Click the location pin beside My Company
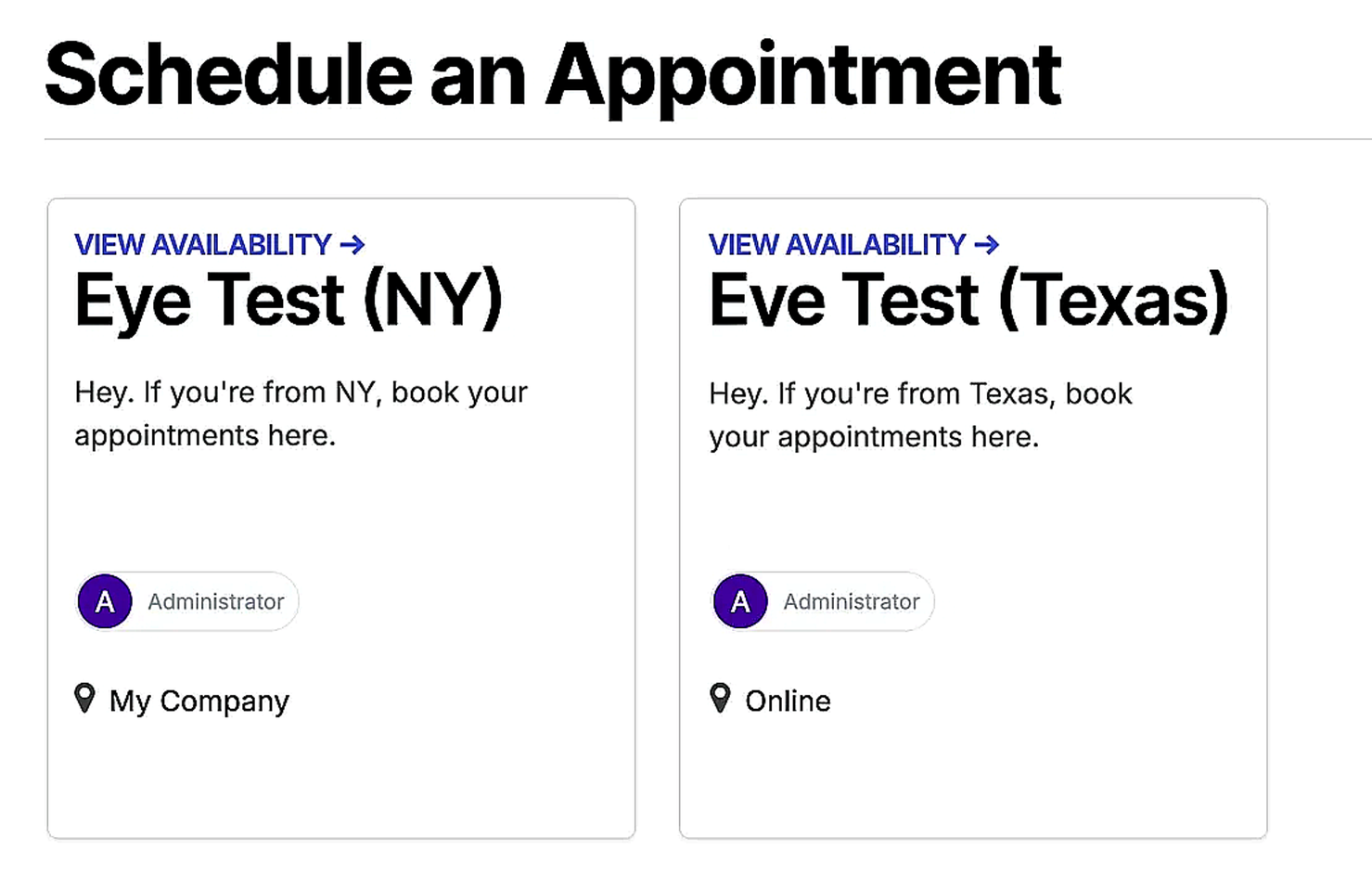The width and height of the screenshot is (1372, 888). coord(84,698)
